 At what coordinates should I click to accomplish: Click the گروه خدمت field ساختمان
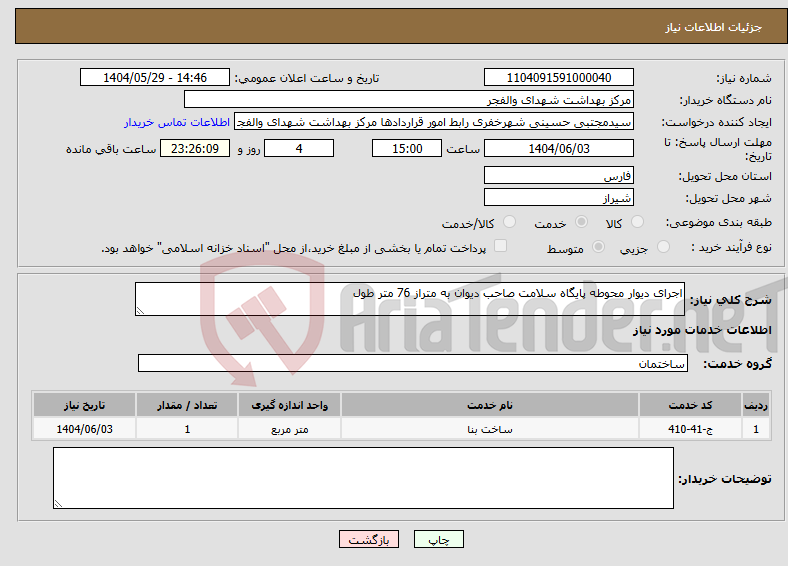[x=413, y=363]
